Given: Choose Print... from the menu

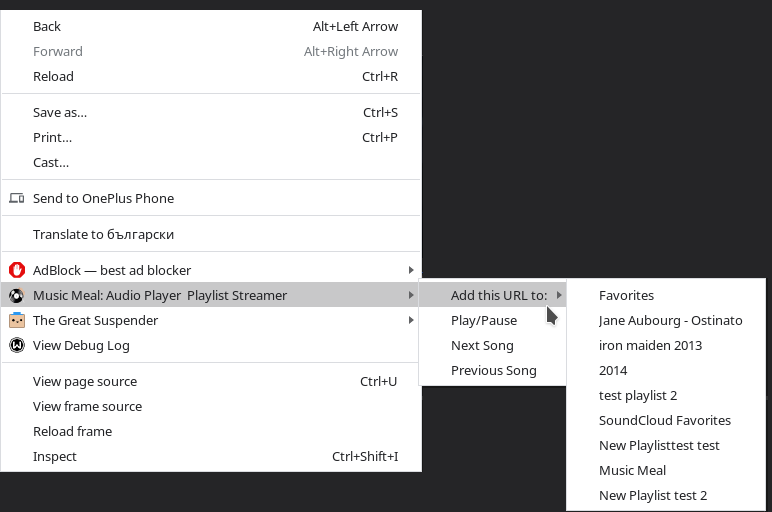Looking at the screenshot, I should click(211, 137).
